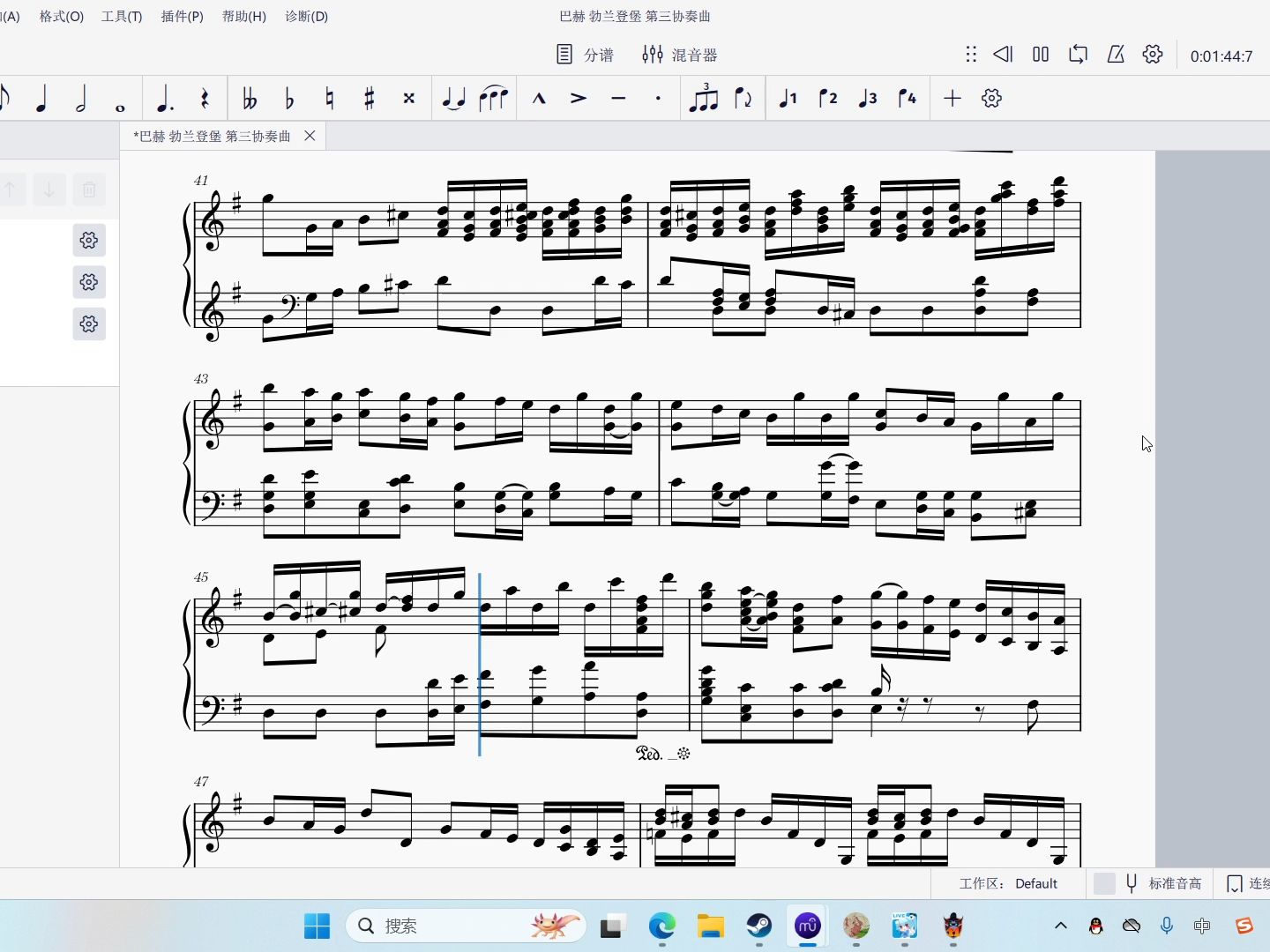Open third instrument settings gear
Screen dimensions: 1270x952
[89, 324]
